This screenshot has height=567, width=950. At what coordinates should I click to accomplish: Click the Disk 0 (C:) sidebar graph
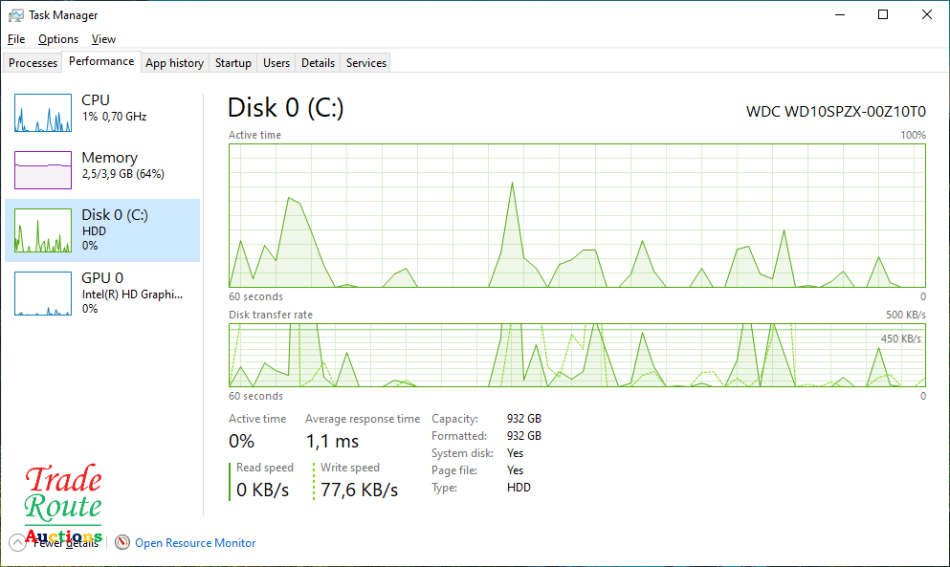pos(43,231)
